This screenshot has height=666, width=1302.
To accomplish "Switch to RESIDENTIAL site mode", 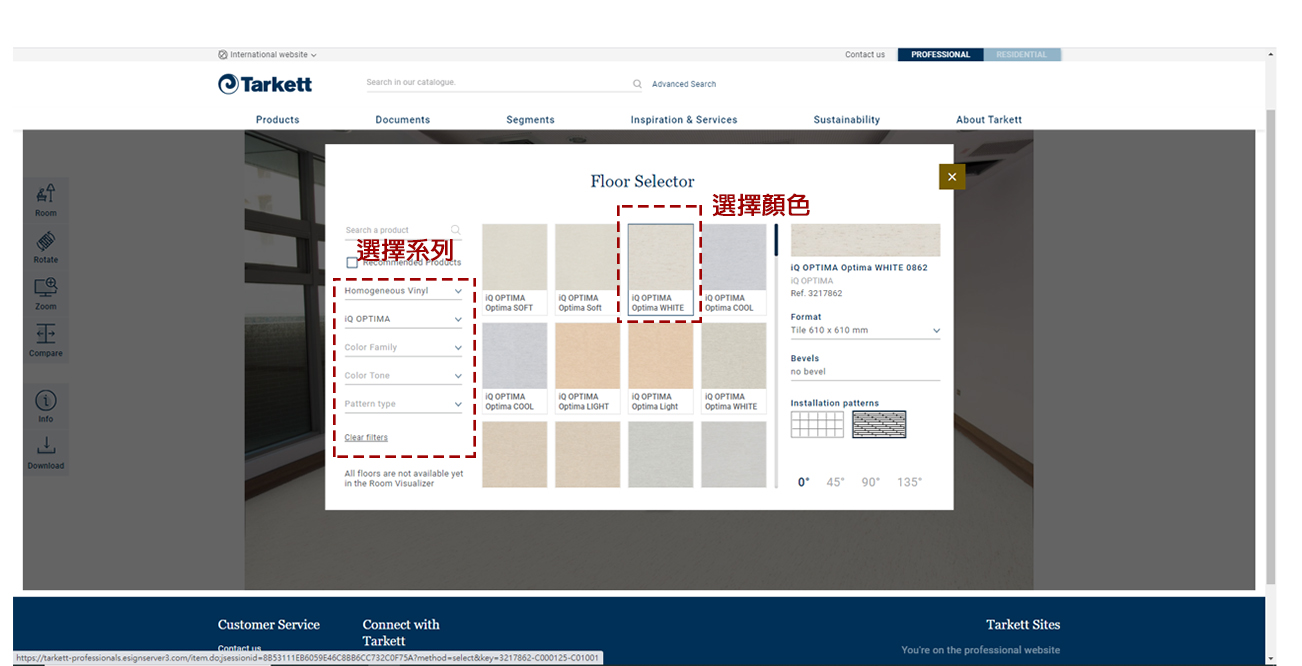I will 1022,55.
